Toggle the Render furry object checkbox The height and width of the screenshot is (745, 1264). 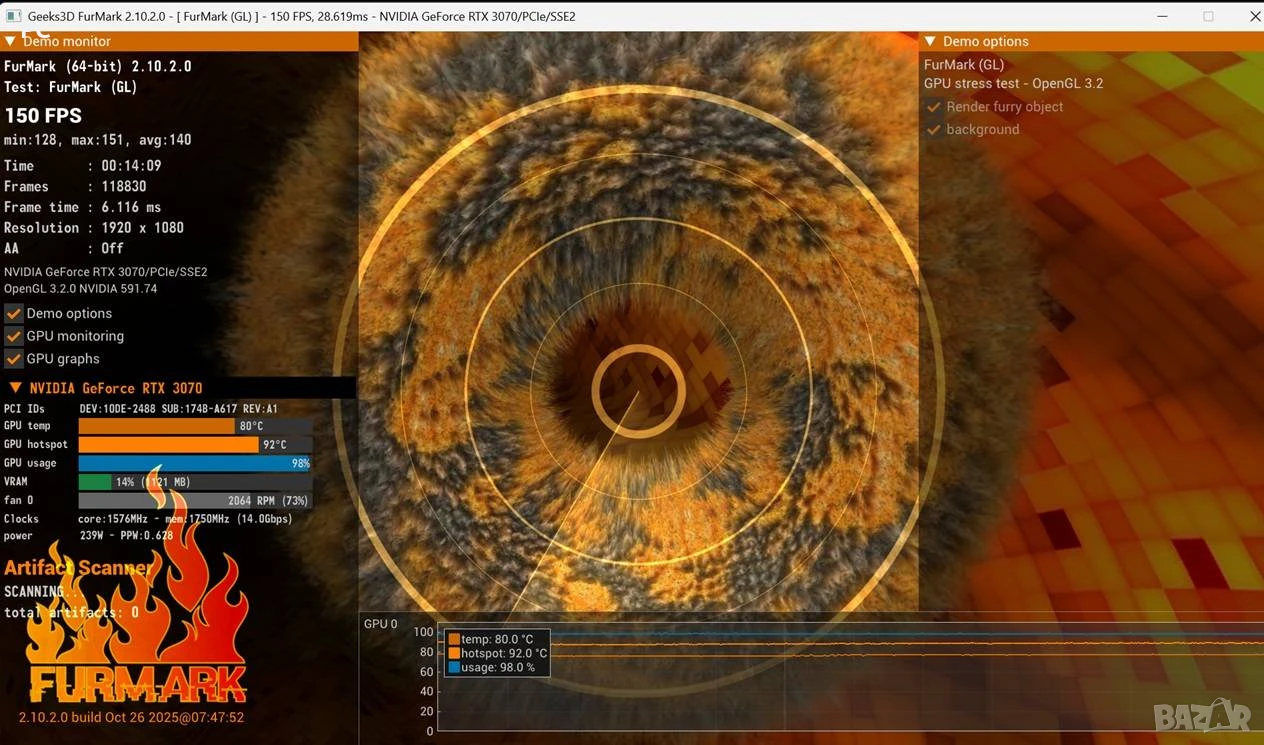[x=934, y=107]
